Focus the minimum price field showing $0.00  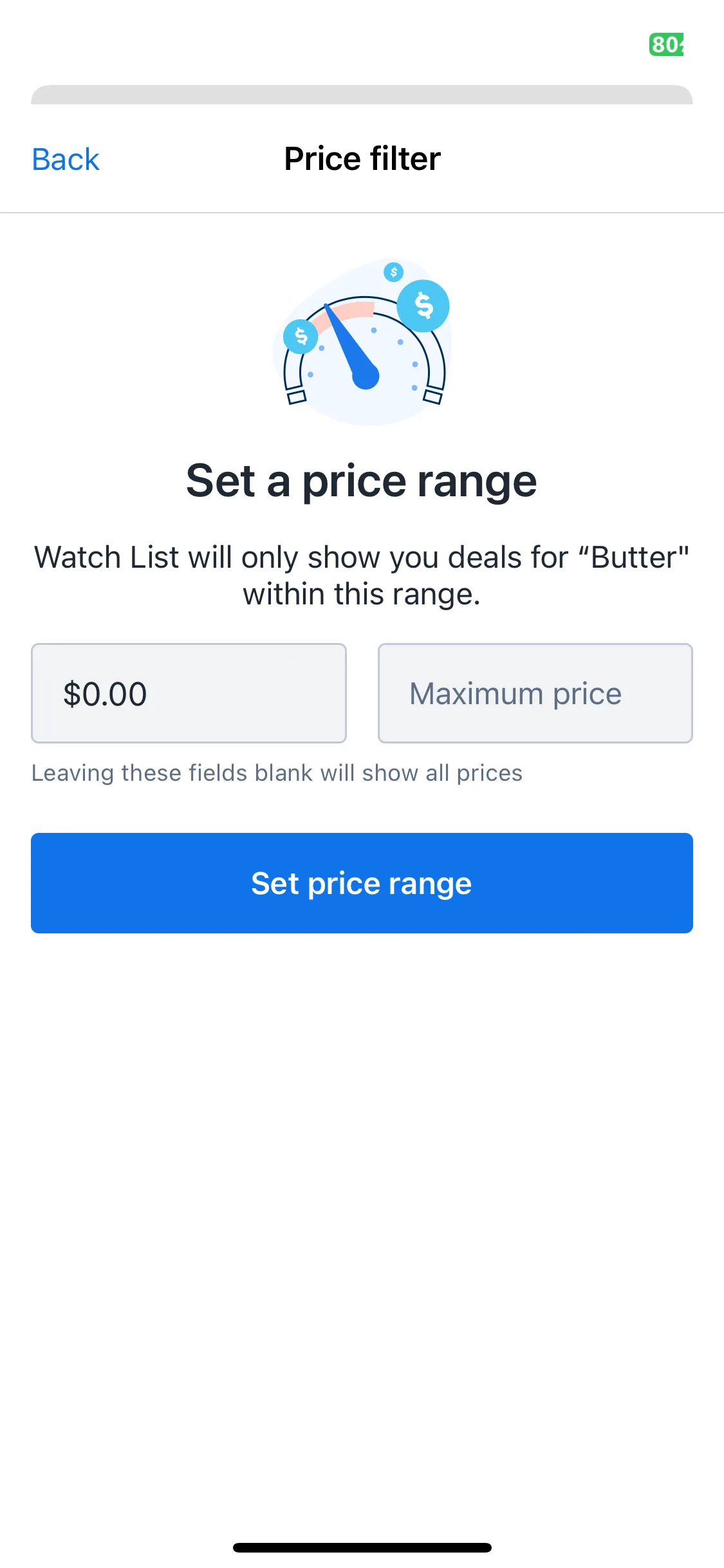pyautogui.click(x=189, y=693)
